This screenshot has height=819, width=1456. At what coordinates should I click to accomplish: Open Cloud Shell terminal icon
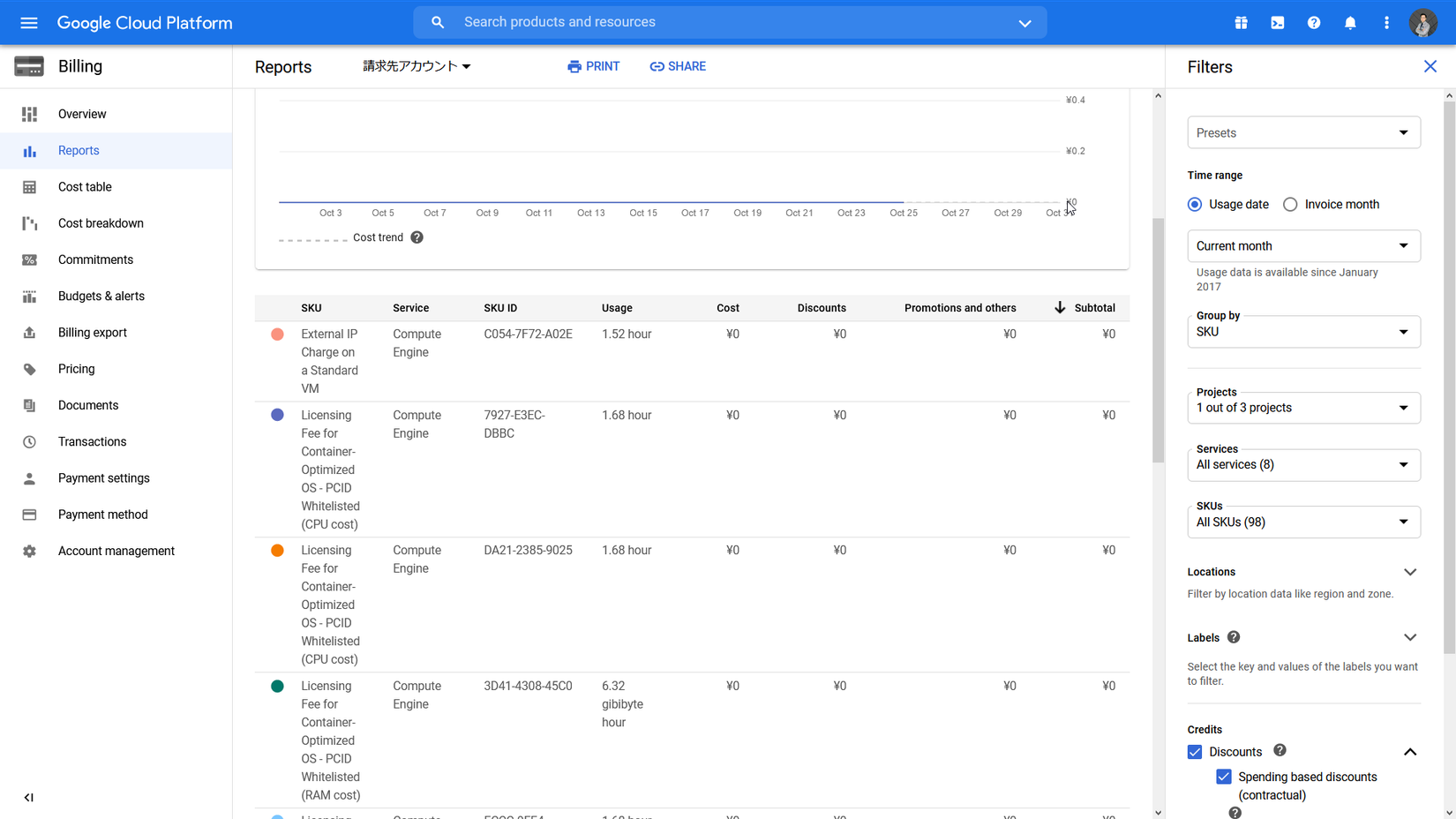pos(1277,23)
